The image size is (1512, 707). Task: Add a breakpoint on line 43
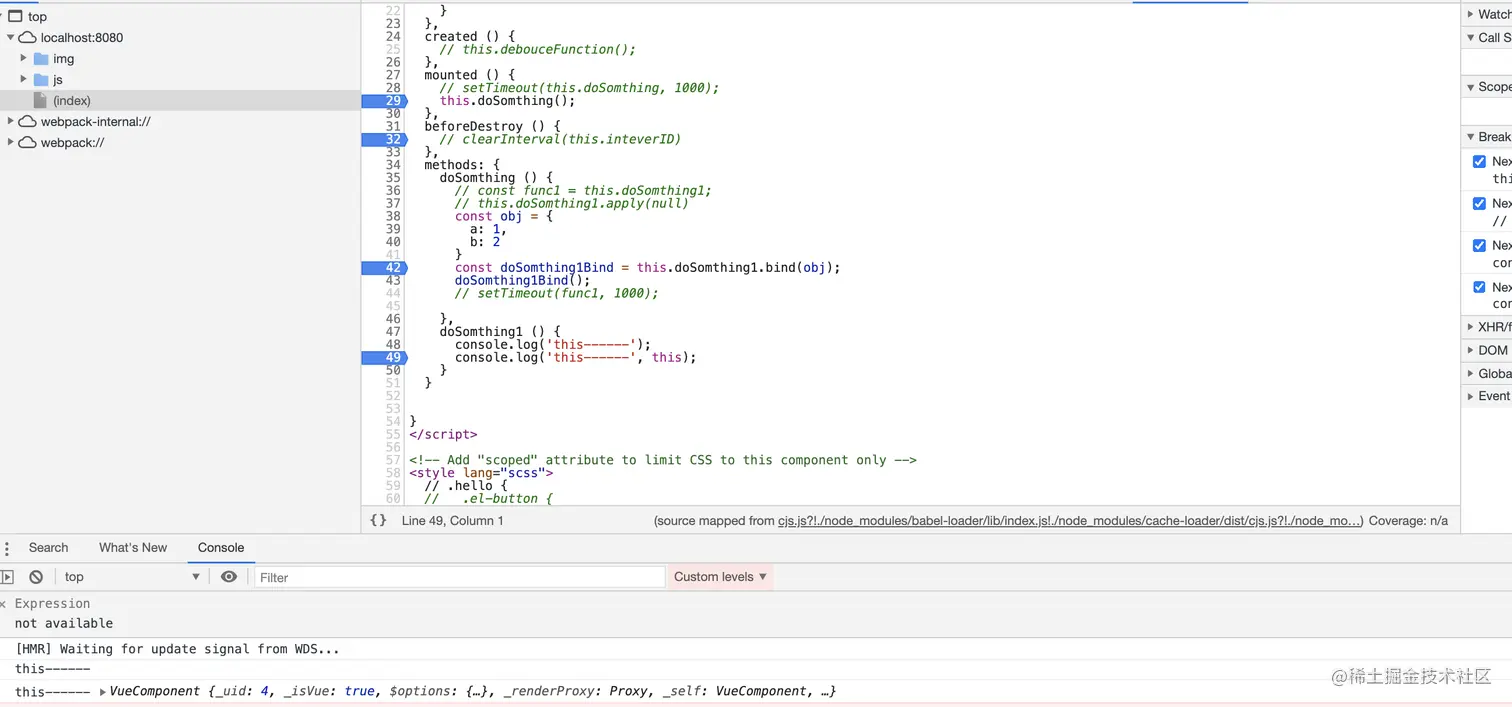(392, 280)
